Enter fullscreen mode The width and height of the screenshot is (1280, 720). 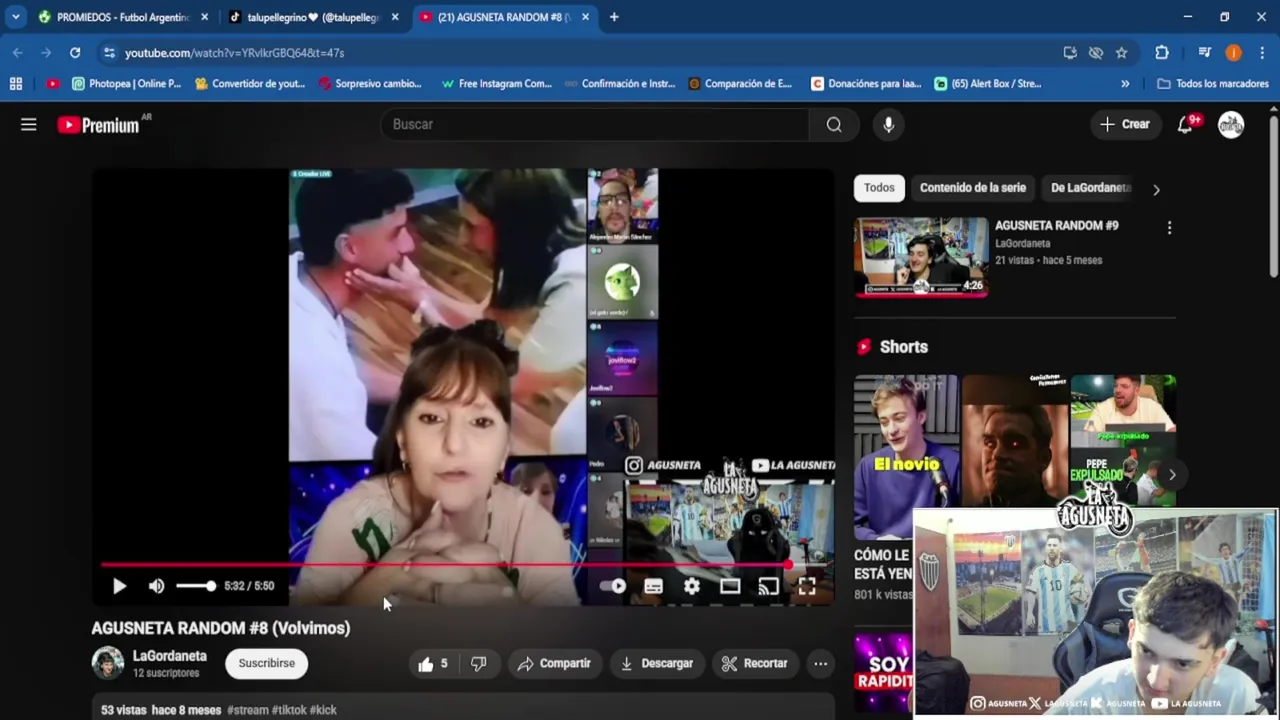[806, 587]
